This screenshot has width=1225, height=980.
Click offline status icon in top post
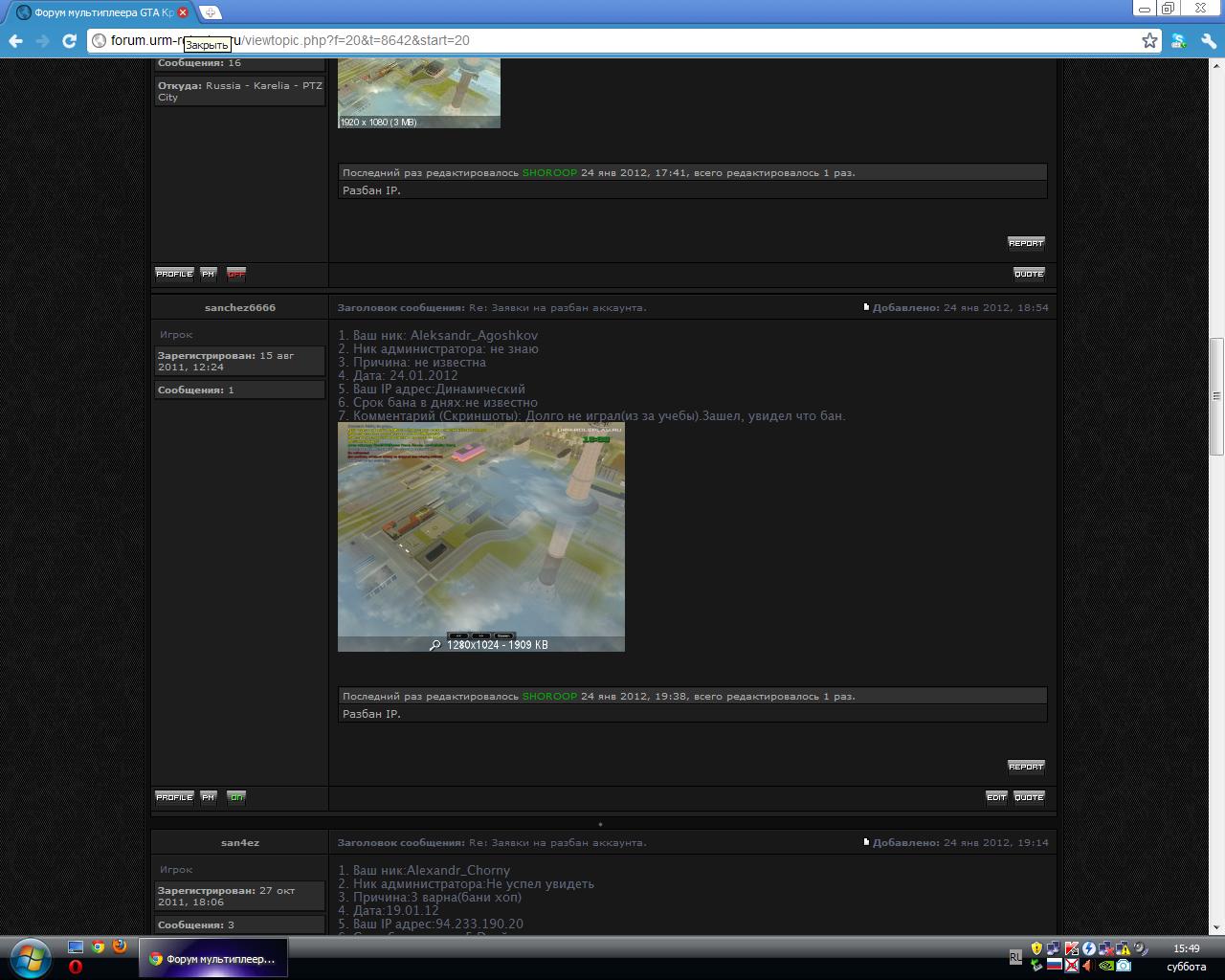click(x=236, y=274)
